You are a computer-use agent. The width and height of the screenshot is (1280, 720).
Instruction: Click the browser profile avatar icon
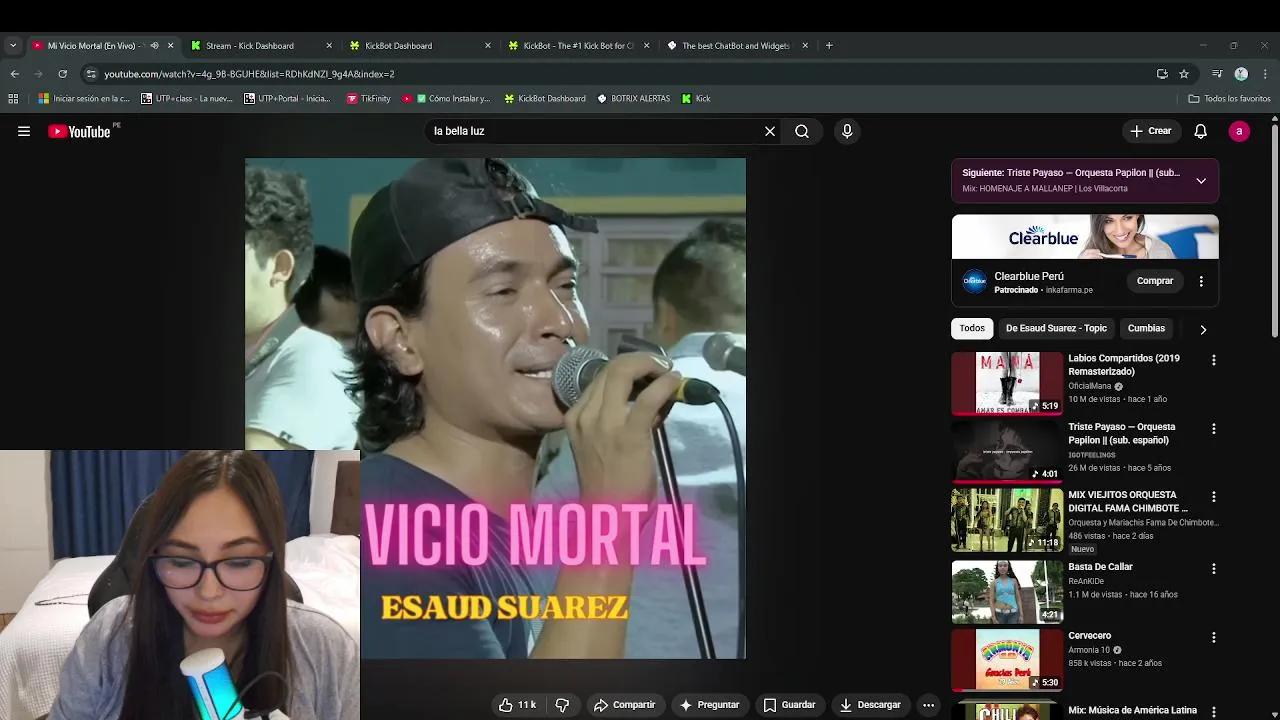click(x=1241, y=73)
